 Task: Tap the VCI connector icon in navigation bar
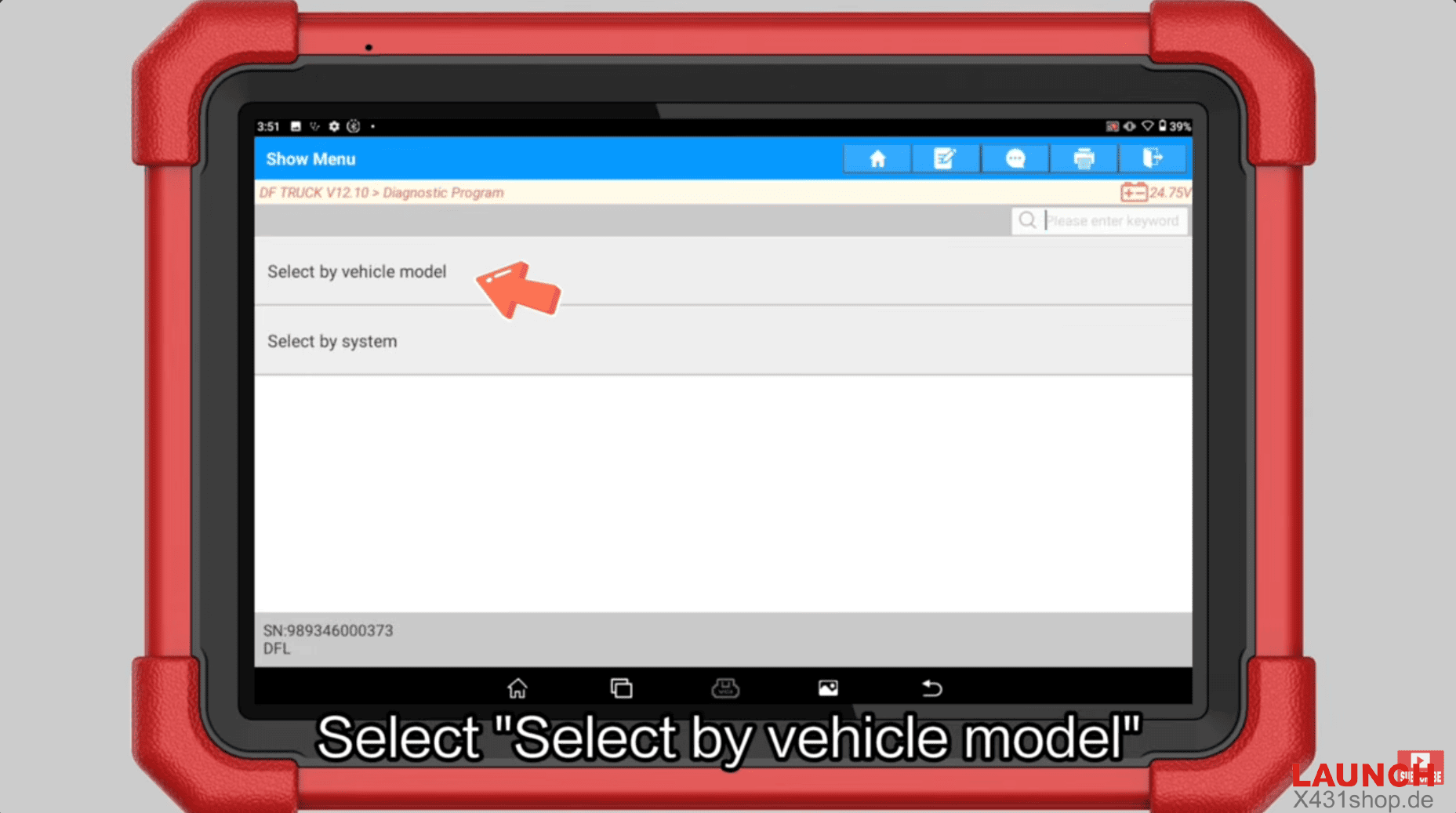(724, 688)
